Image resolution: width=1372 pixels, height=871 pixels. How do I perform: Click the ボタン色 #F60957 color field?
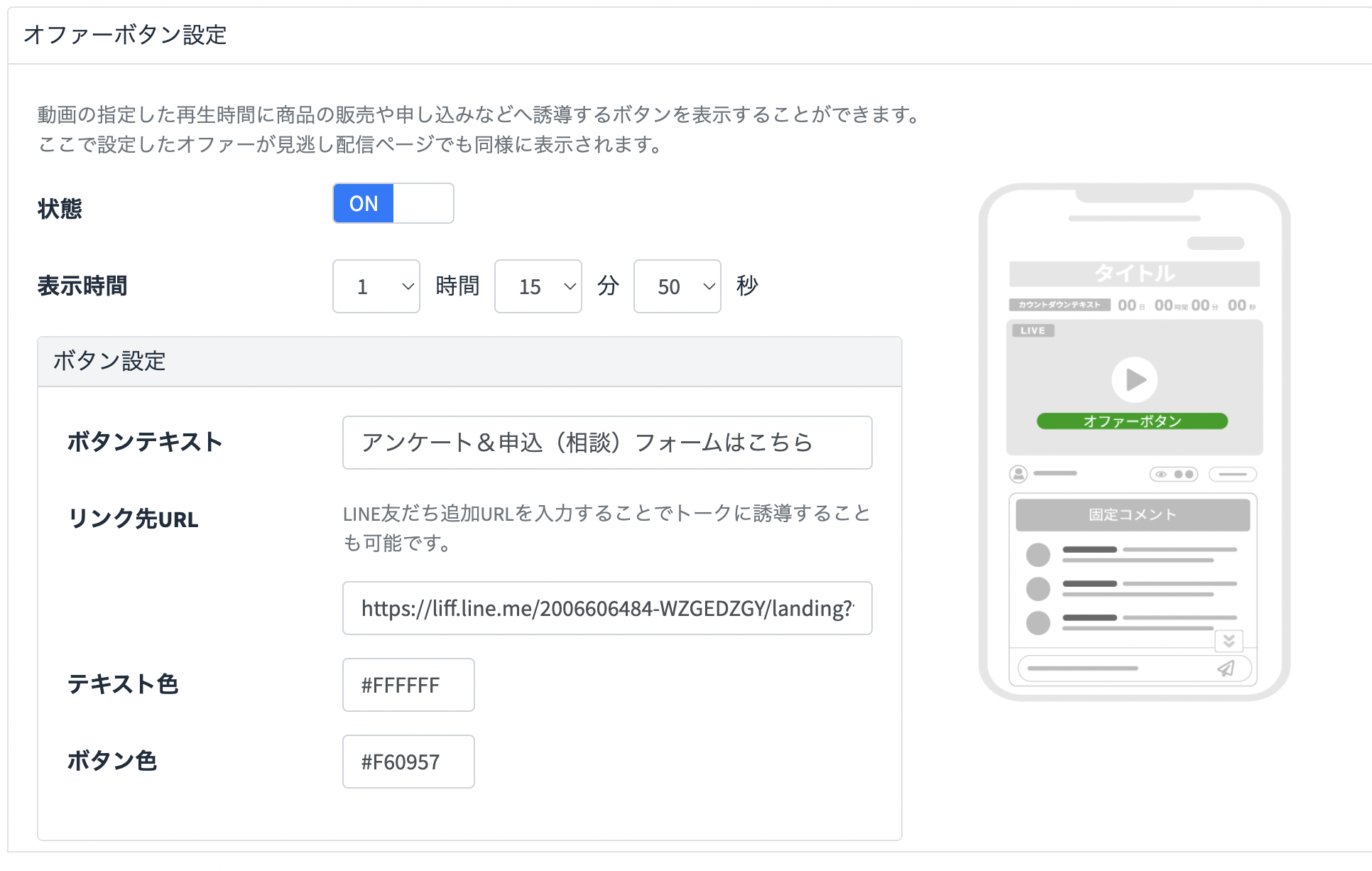coord(408,762)
